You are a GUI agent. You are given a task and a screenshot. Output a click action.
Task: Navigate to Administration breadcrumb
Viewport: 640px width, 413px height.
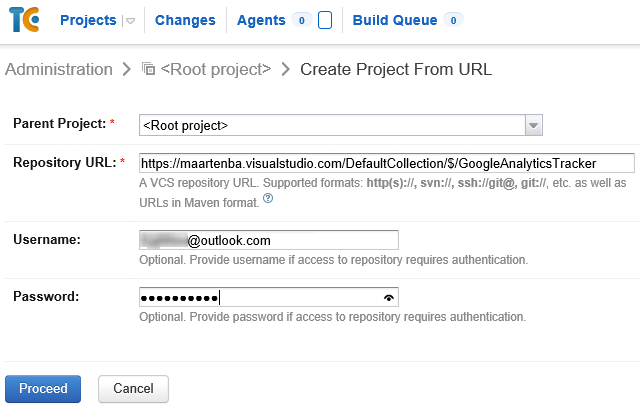59,69
